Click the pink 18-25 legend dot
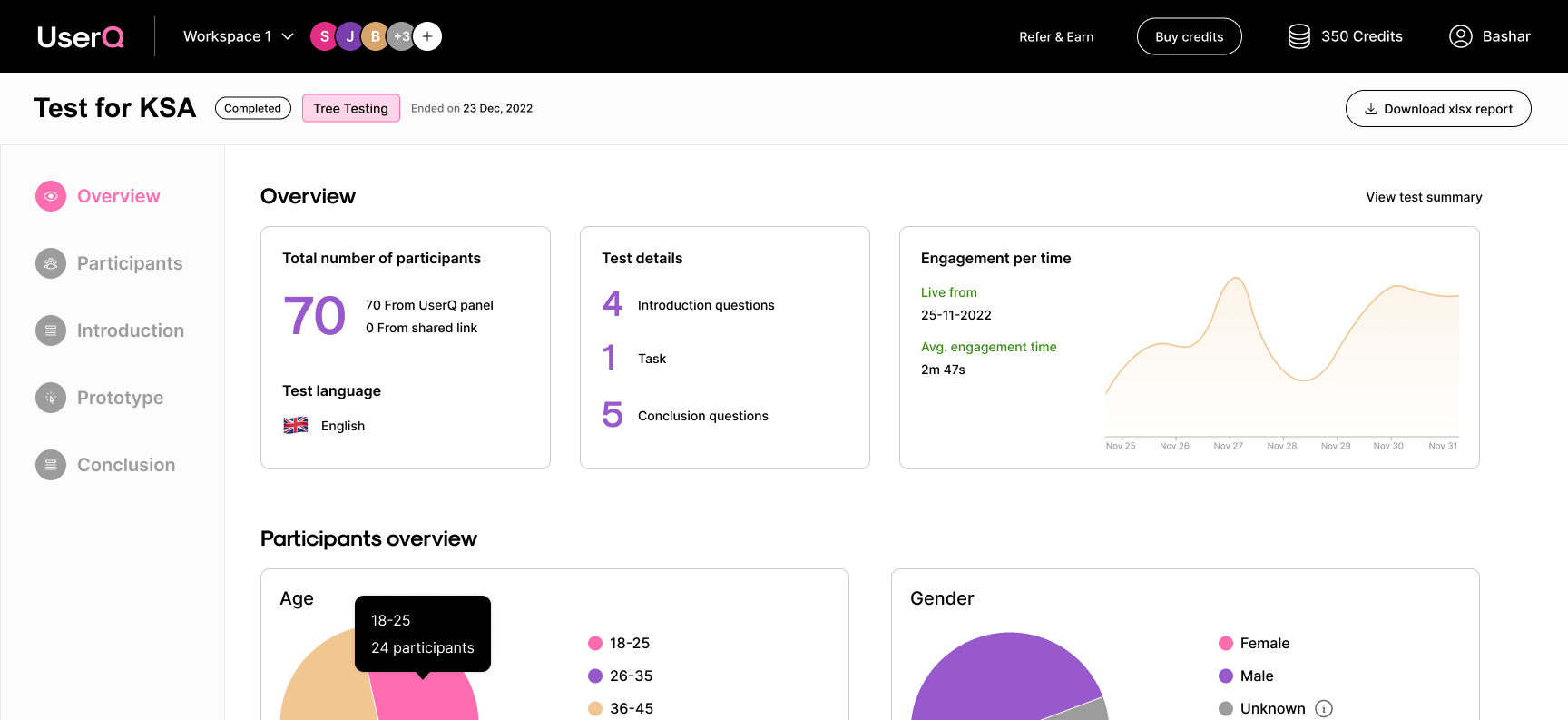This screenshot has height=720, width=1568. pos(595,643)
